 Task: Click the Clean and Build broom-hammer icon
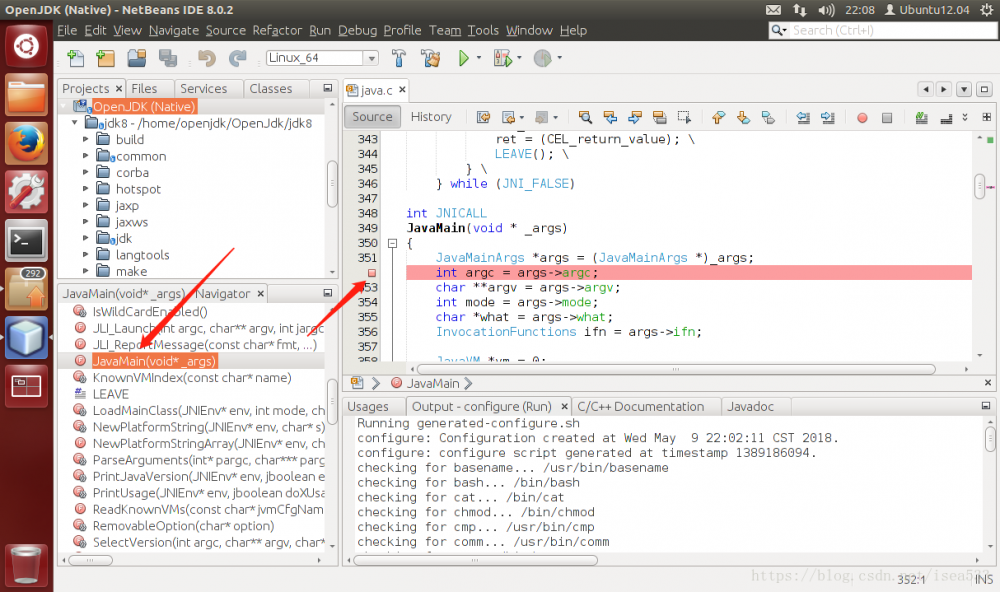click(430, 58)
